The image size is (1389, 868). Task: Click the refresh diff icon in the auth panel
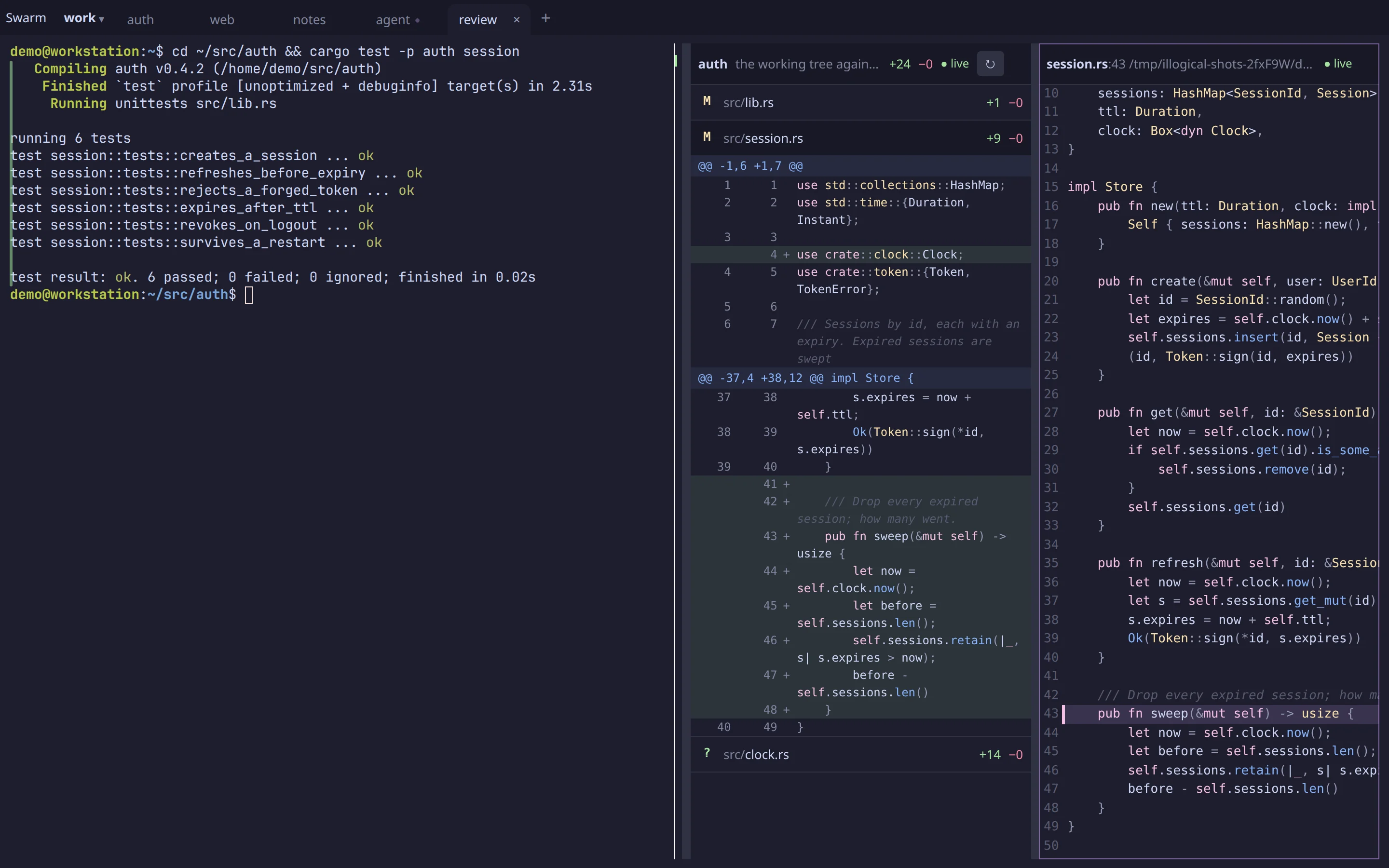(990, 64)
